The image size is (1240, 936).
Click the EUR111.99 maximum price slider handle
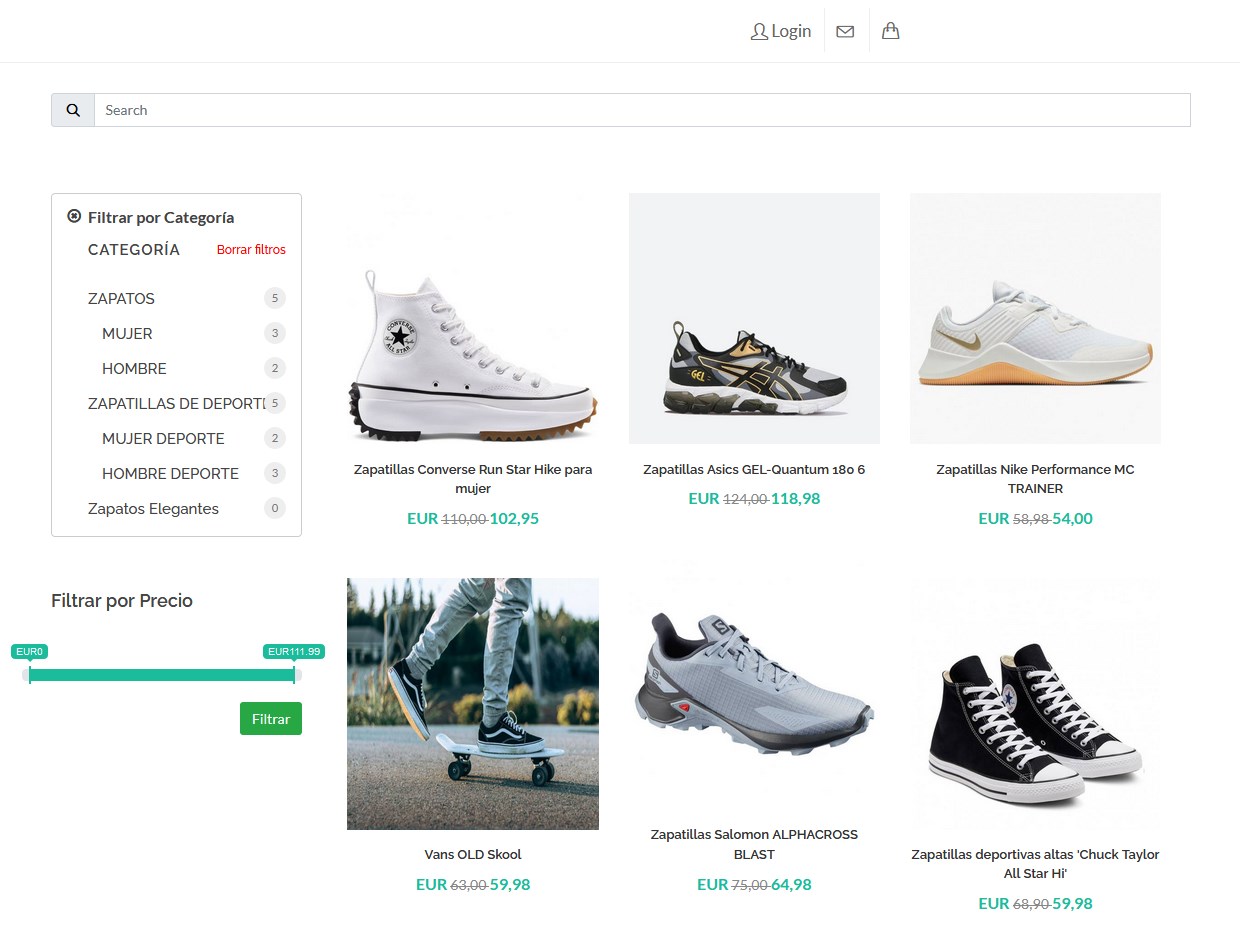pos(294,675)
